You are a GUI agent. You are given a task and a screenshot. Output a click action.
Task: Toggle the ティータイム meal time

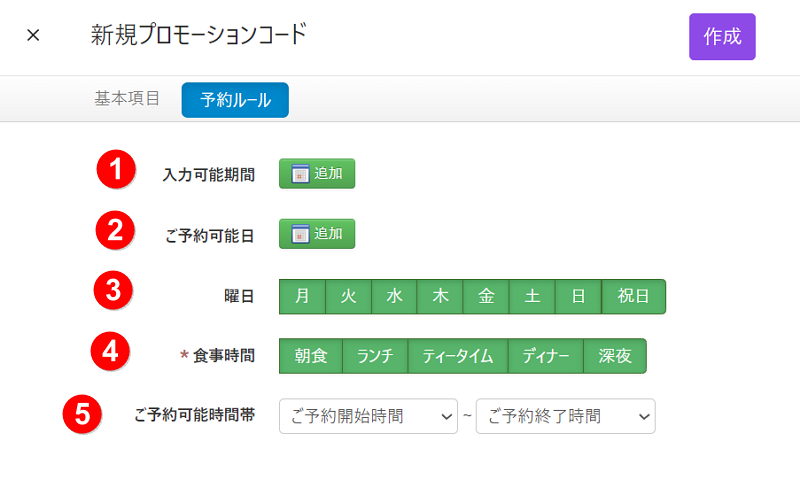pyautogui.click(x=458, y=356)
